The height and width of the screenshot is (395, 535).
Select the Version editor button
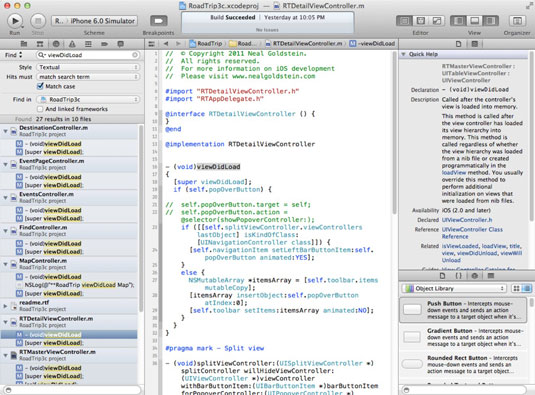[x=437, y=21]
